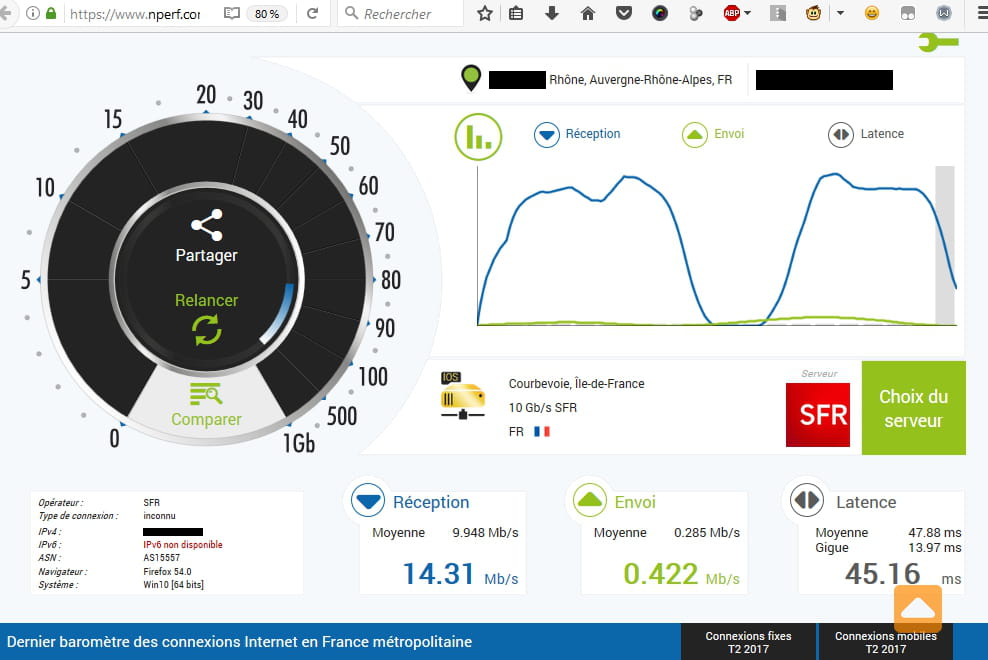Expand the Adblock Plus dropdown arrow
Image resolution: width=988 pixels, height=660 pixels.
pos(747,13)
